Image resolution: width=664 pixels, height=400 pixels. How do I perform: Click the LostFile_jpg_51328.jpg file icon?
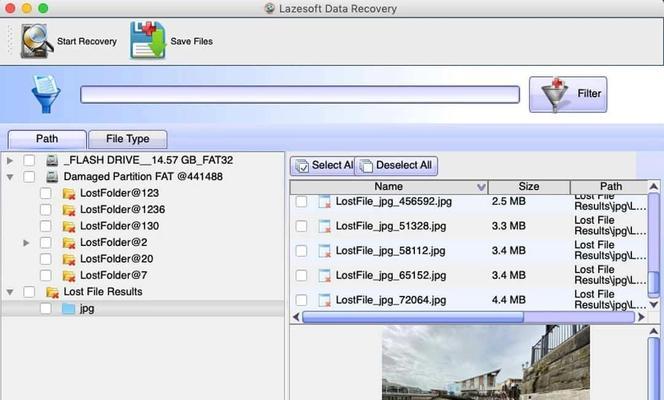[324, 226]
